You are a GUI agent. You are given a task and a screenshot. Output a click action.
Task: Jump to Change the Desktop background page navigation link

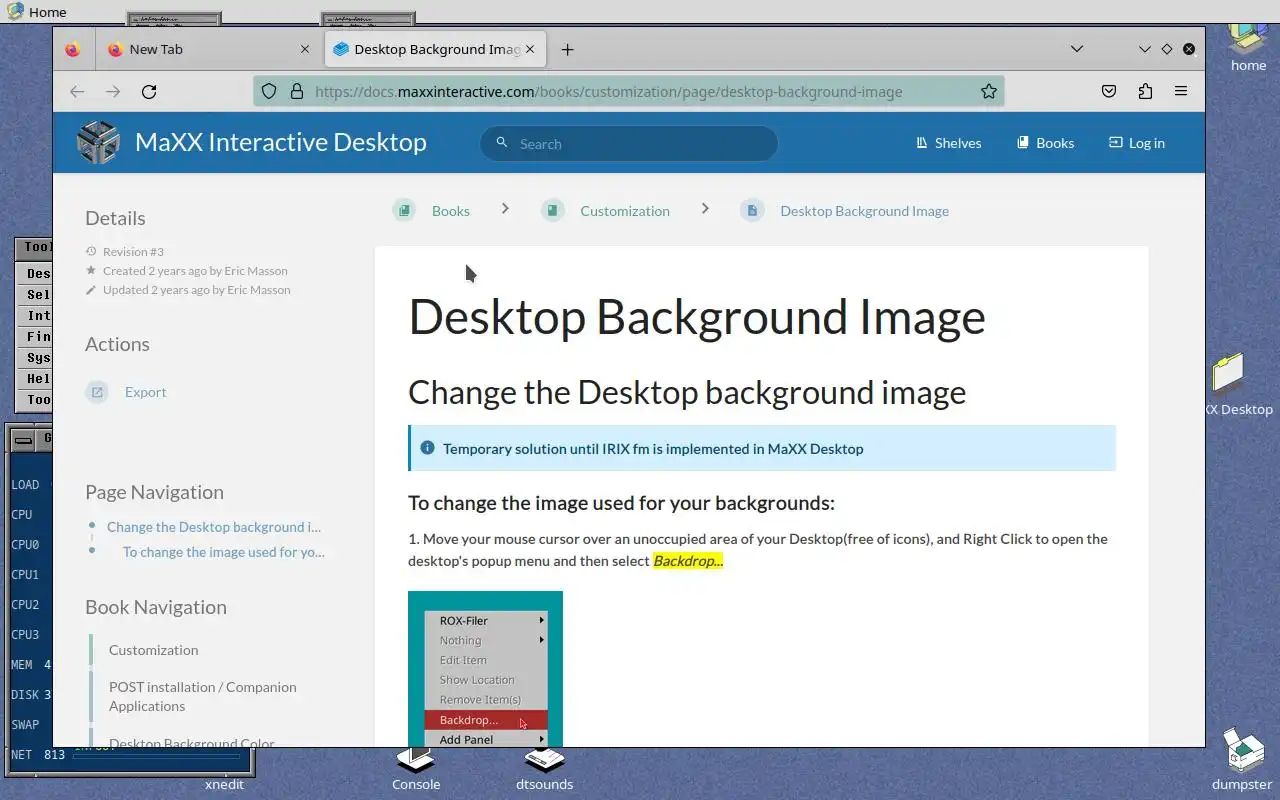tap(214, 527)
